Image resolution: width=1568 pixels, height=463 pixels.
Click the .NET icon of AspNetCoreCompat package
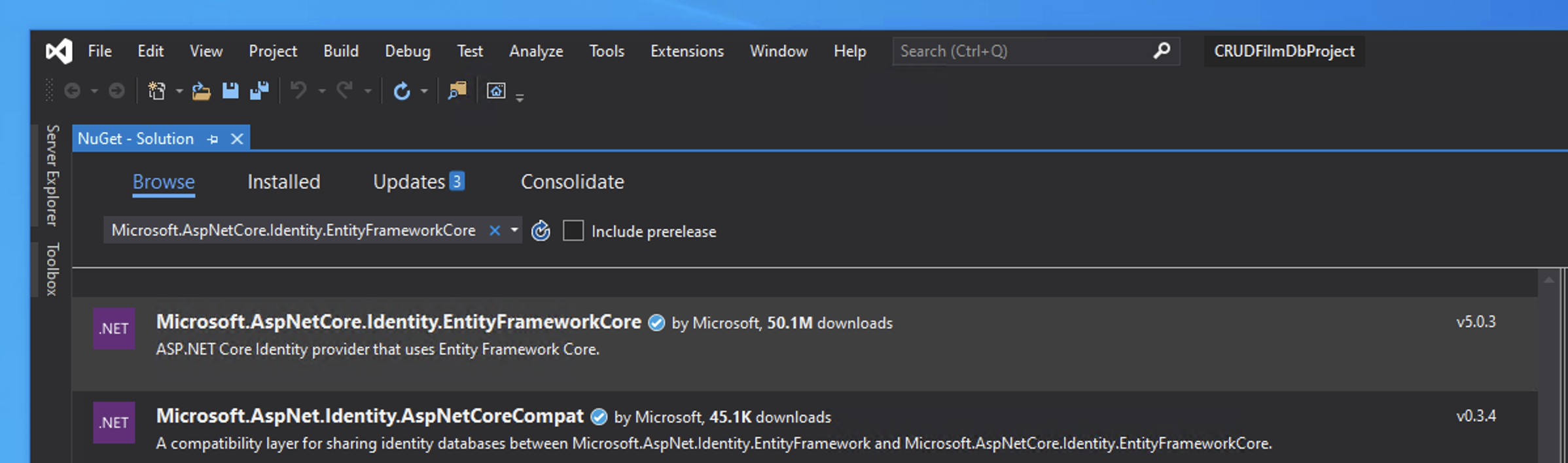pyautogui.click(x=114, y=422)
